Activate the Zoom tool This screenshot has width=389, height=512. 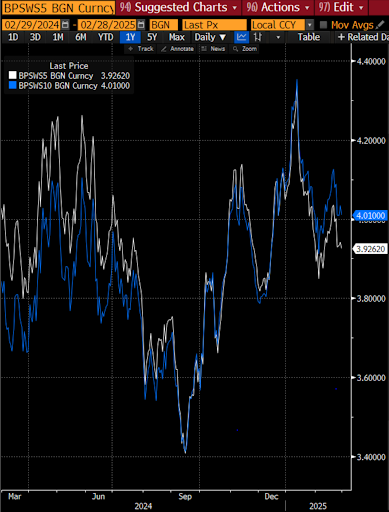point(245,49)
